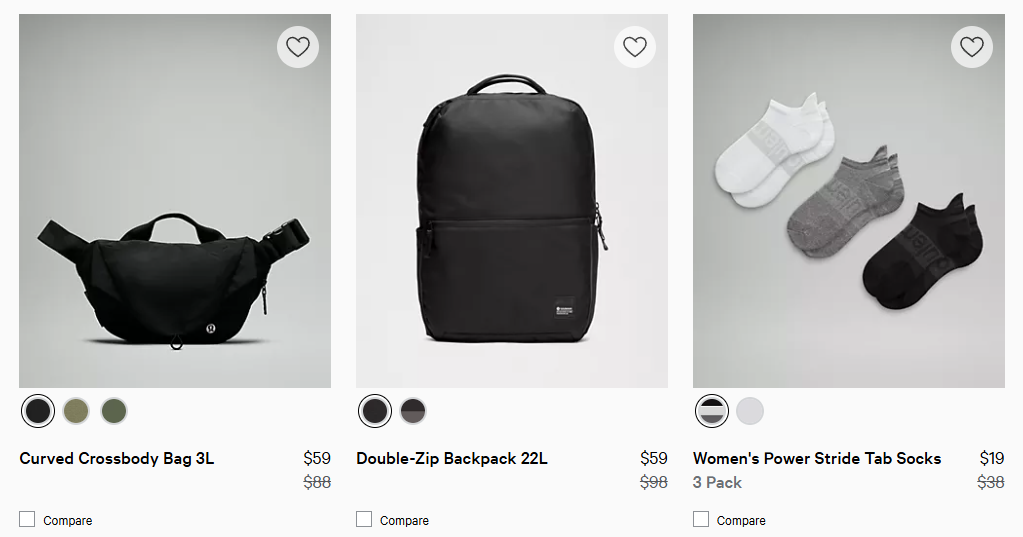
Task: Select black color swatch for Crossbody Bag
Action: point(38,411)
